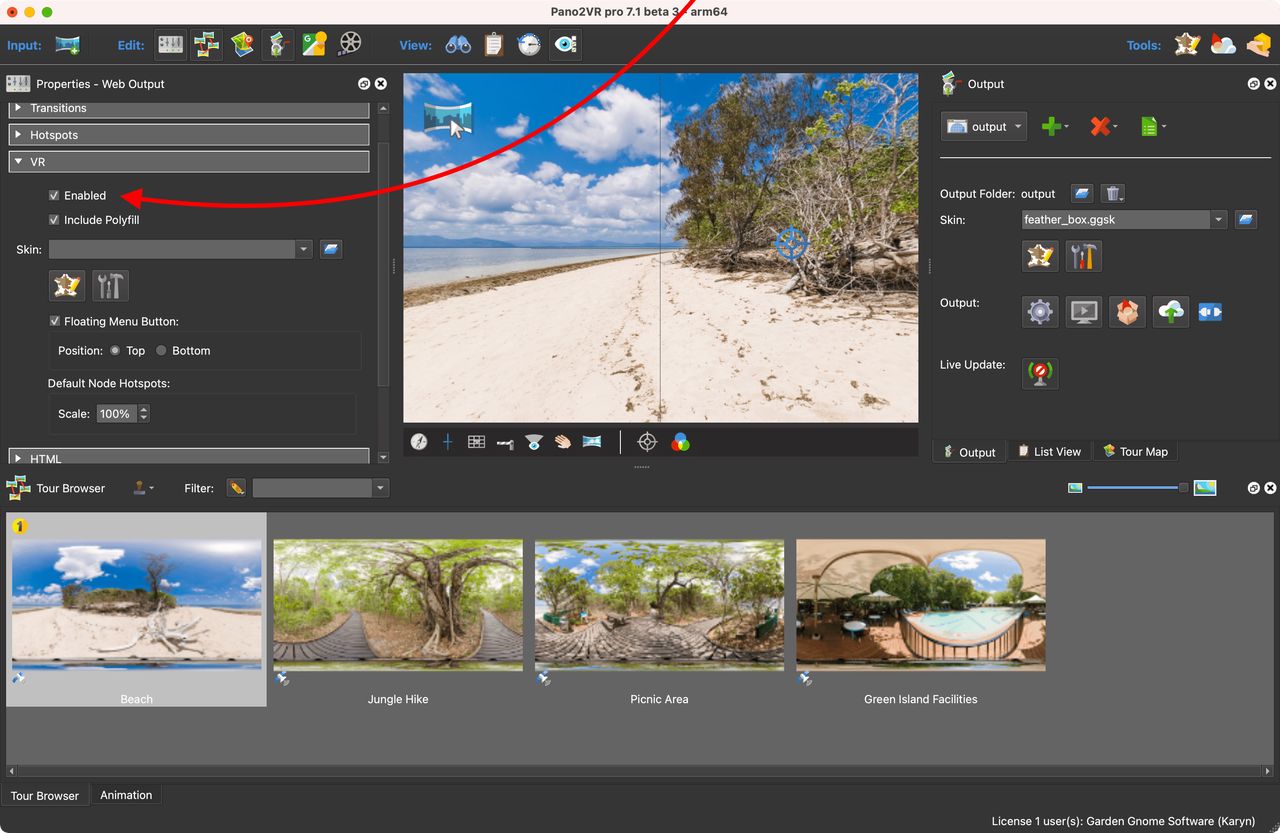The width and height of the screenshot is (1280, 833).
Task: Click the green plus add output icon
Action: (1050, 127)
